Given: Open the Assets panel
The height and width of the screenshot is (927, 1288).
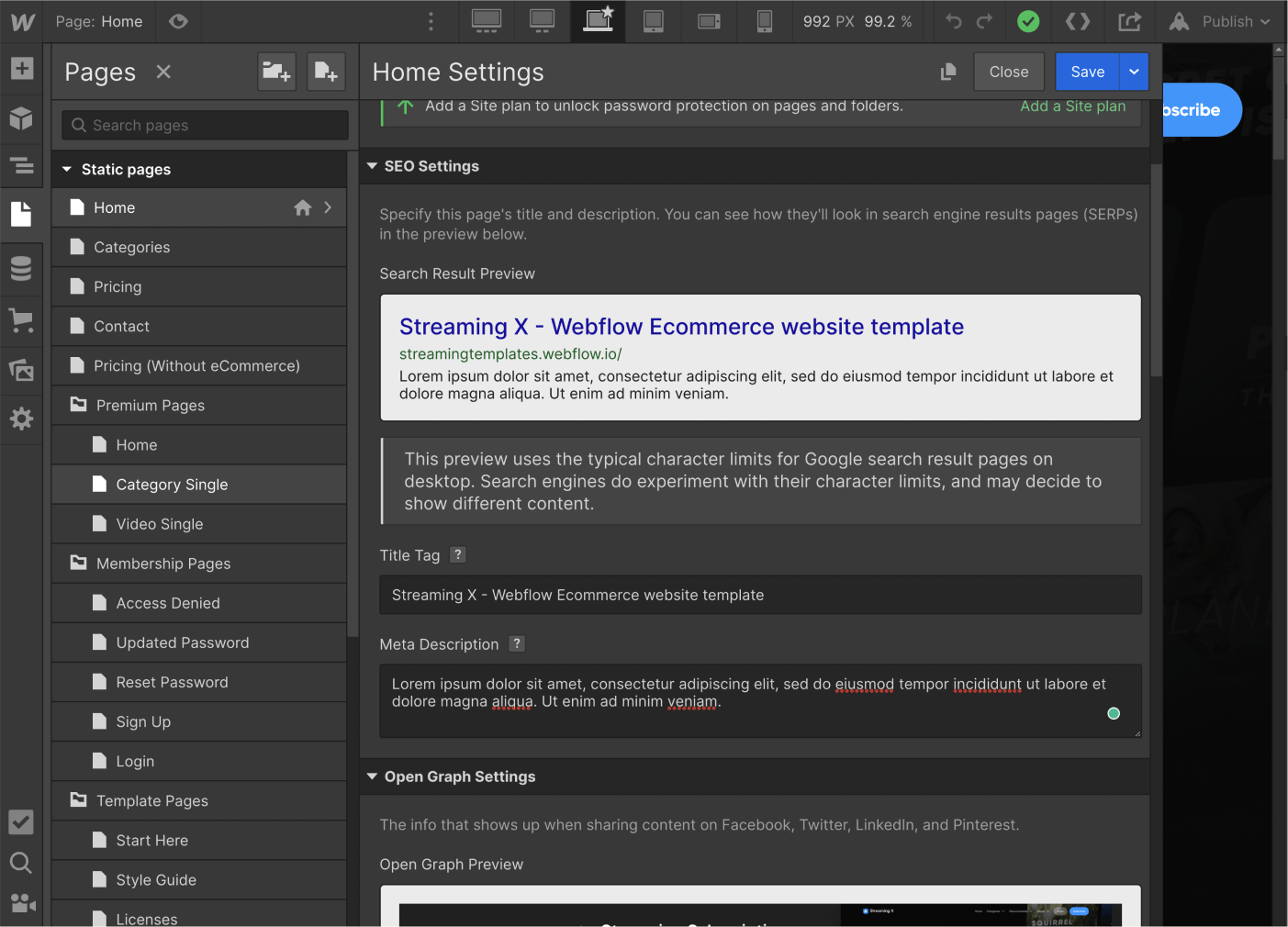Looking at the screenshot, I should coord(22,370).
